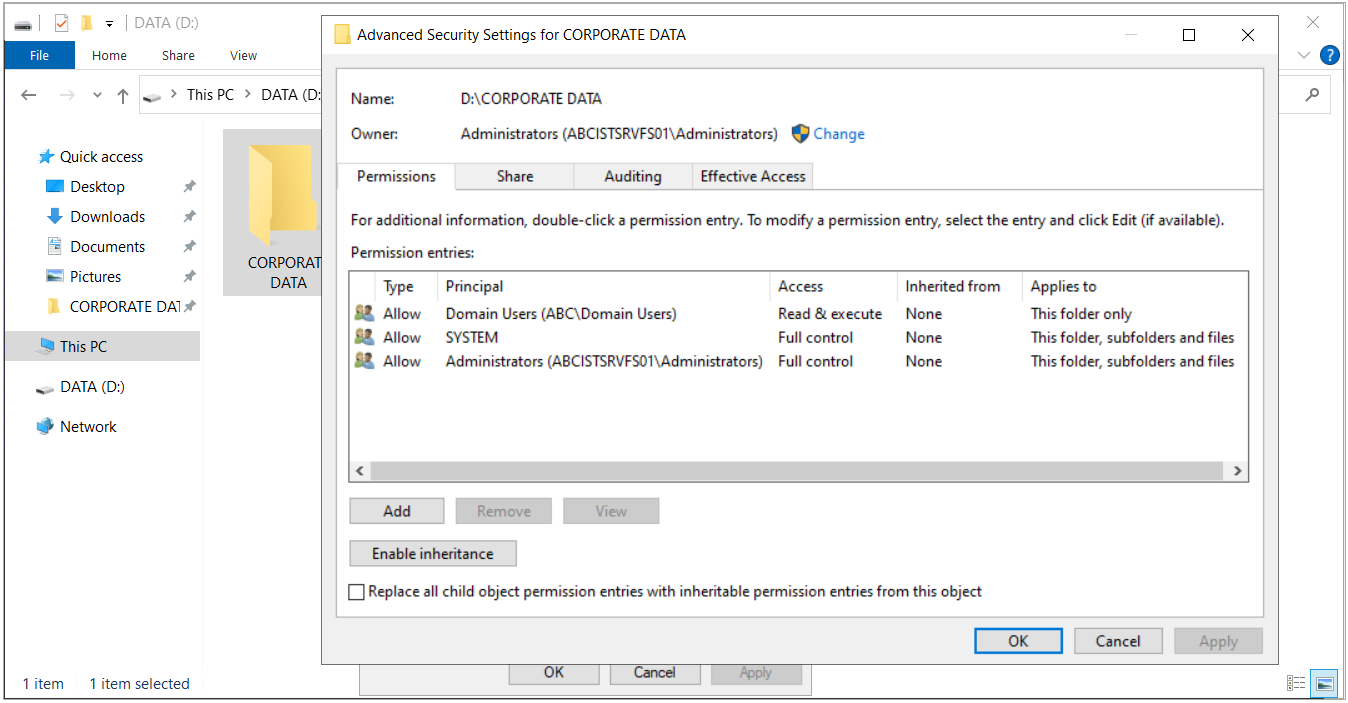Viewport: 1348px width, 703px height.
Task: Click the Change owner link
Action: tap(839, 134)
